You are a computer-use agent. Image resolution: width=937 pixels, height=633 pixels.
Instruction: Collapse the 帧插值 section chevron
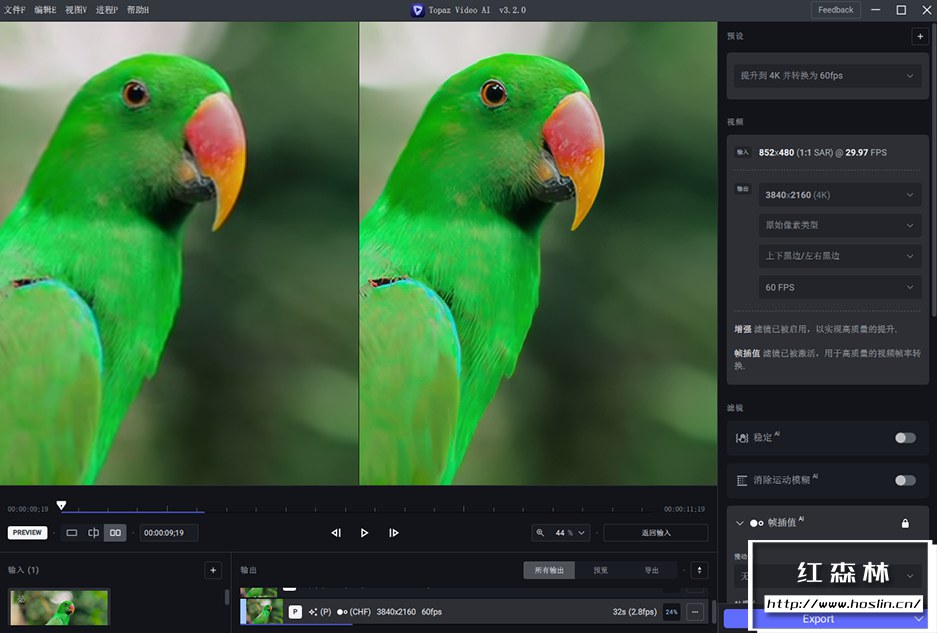pos(740,523)
